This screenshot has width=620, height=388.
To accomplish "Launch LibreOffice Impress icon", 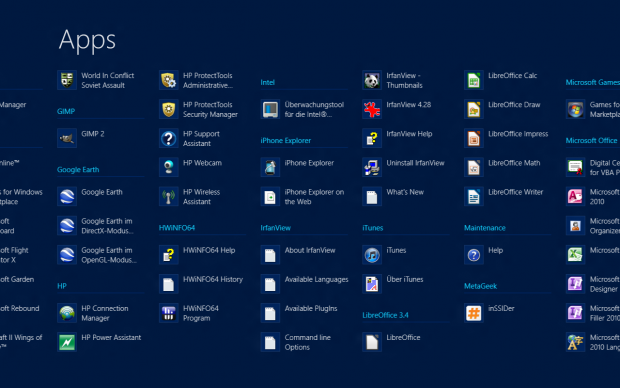I will [x=474, y=138].
